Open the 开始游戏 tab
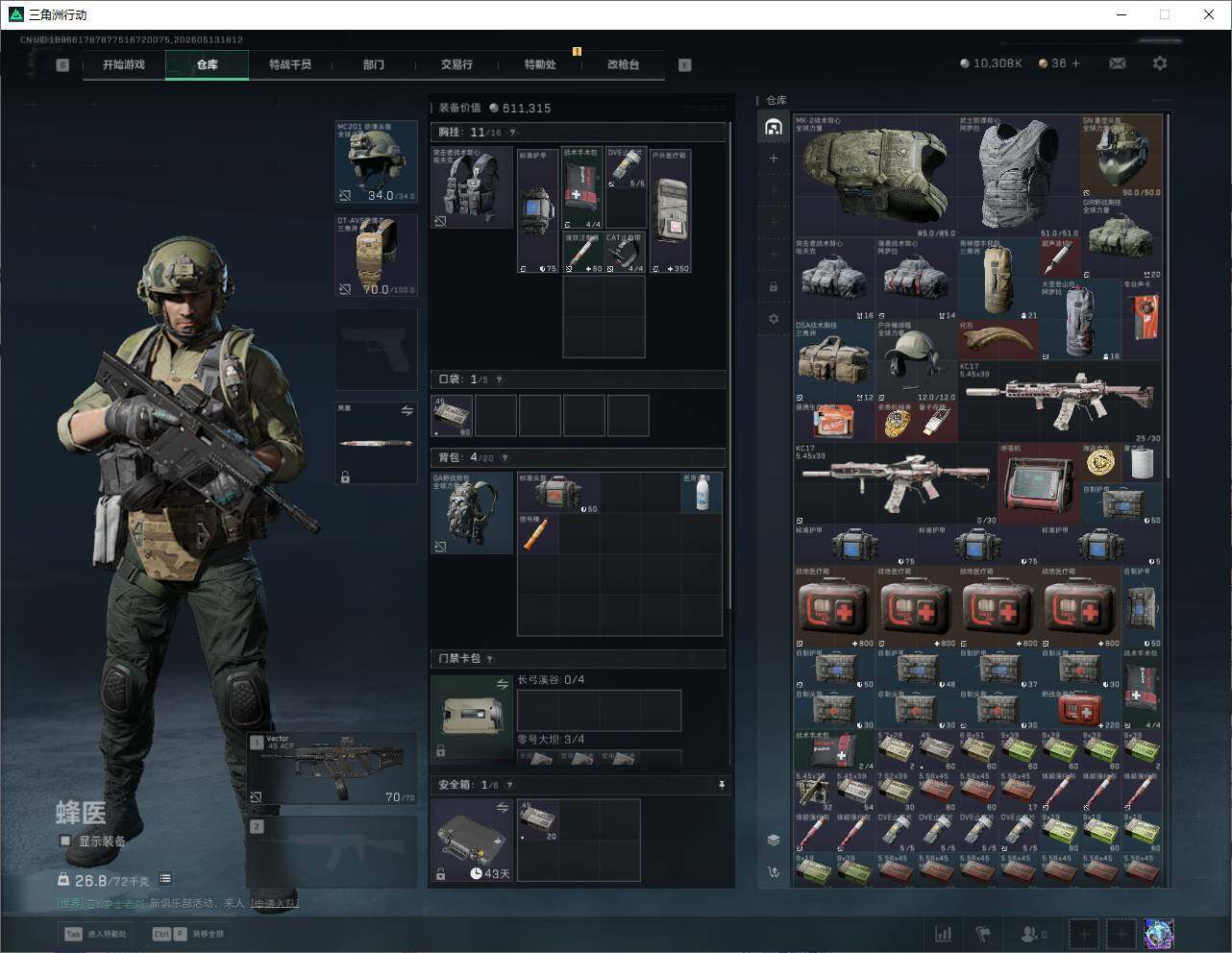1232x953 pixels. click(124, 64)
